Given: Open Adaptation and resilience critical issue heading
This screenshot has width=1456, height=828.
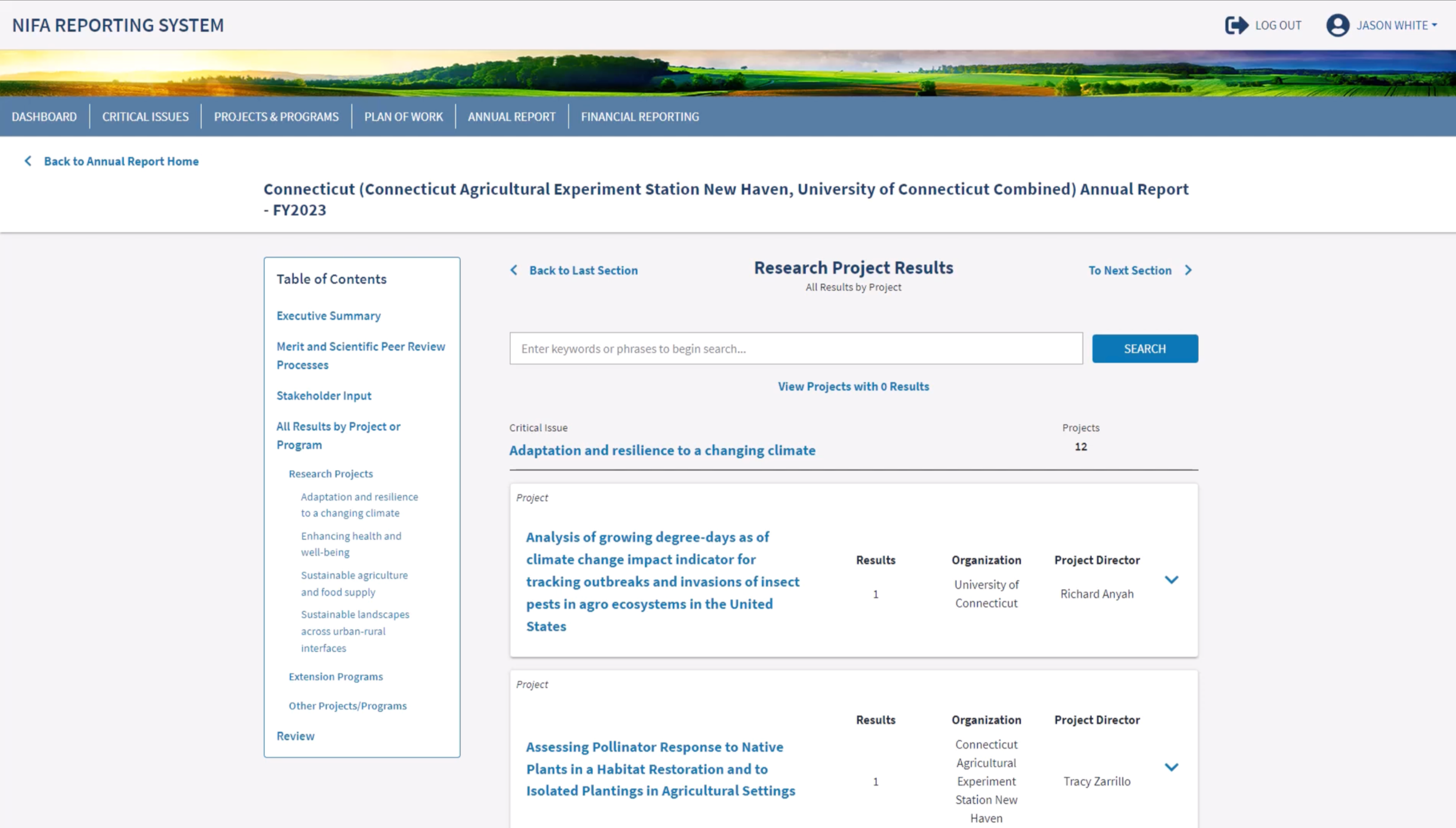Looking at the screenshot, I should tap(662, 451).
